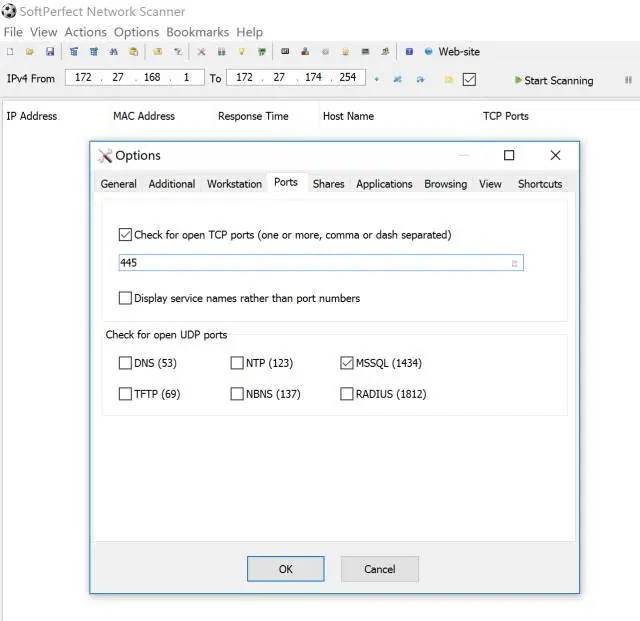Click the Response Time column header
This screenshot has height=621, width=640.
(253, 116)
